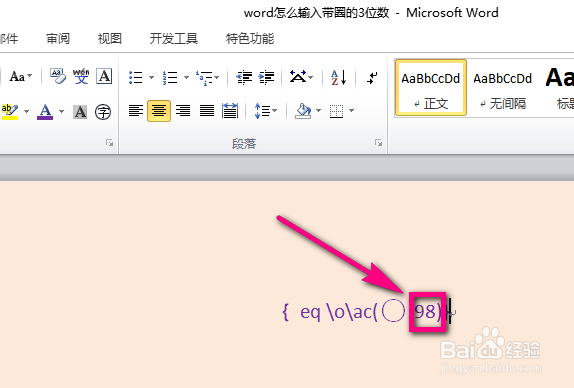Apply paragraph shading paint bucket

(303, 111)
